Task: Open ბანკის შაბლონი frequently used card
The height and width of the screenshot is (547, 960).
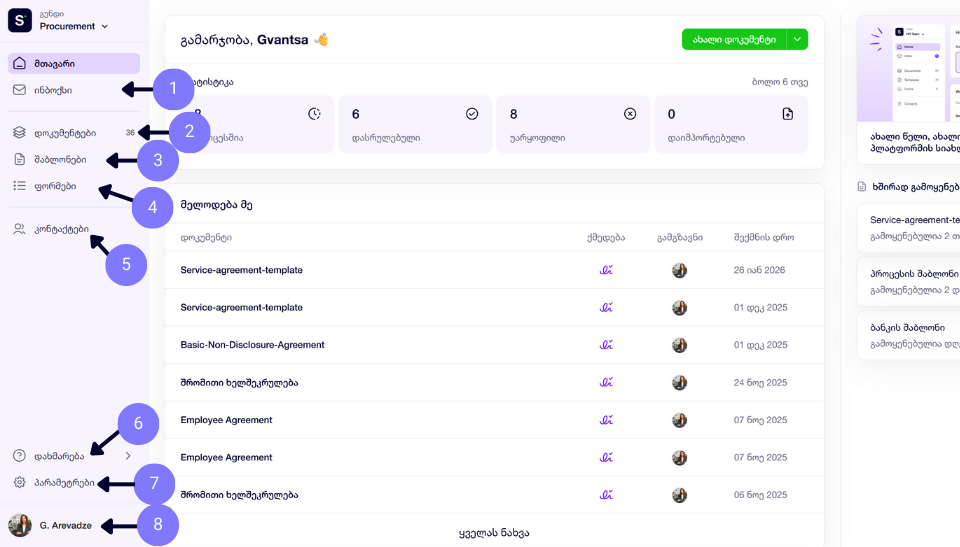Action: click(909, 336)
